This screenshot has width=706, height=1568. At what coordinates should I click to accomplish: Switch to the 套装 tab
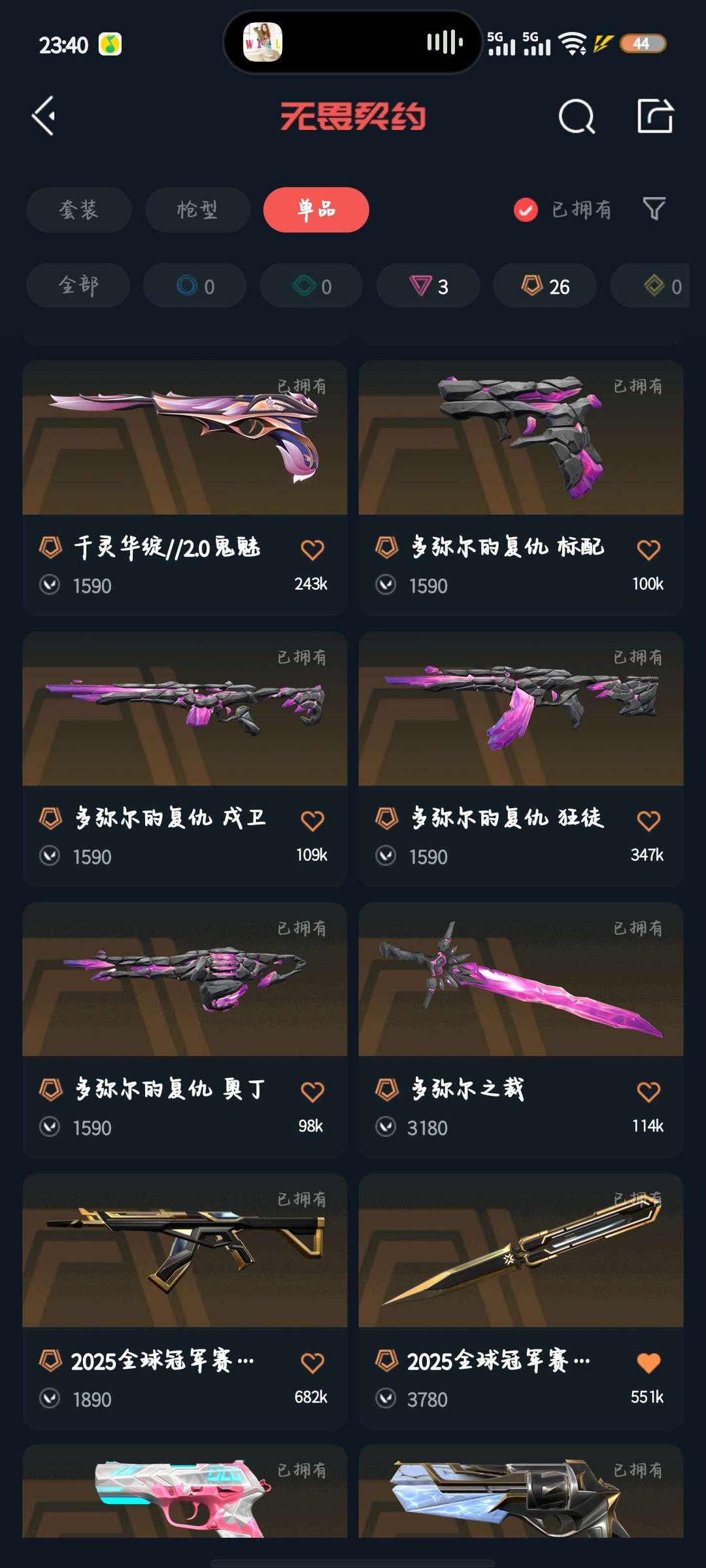click(x=79, y=210)
